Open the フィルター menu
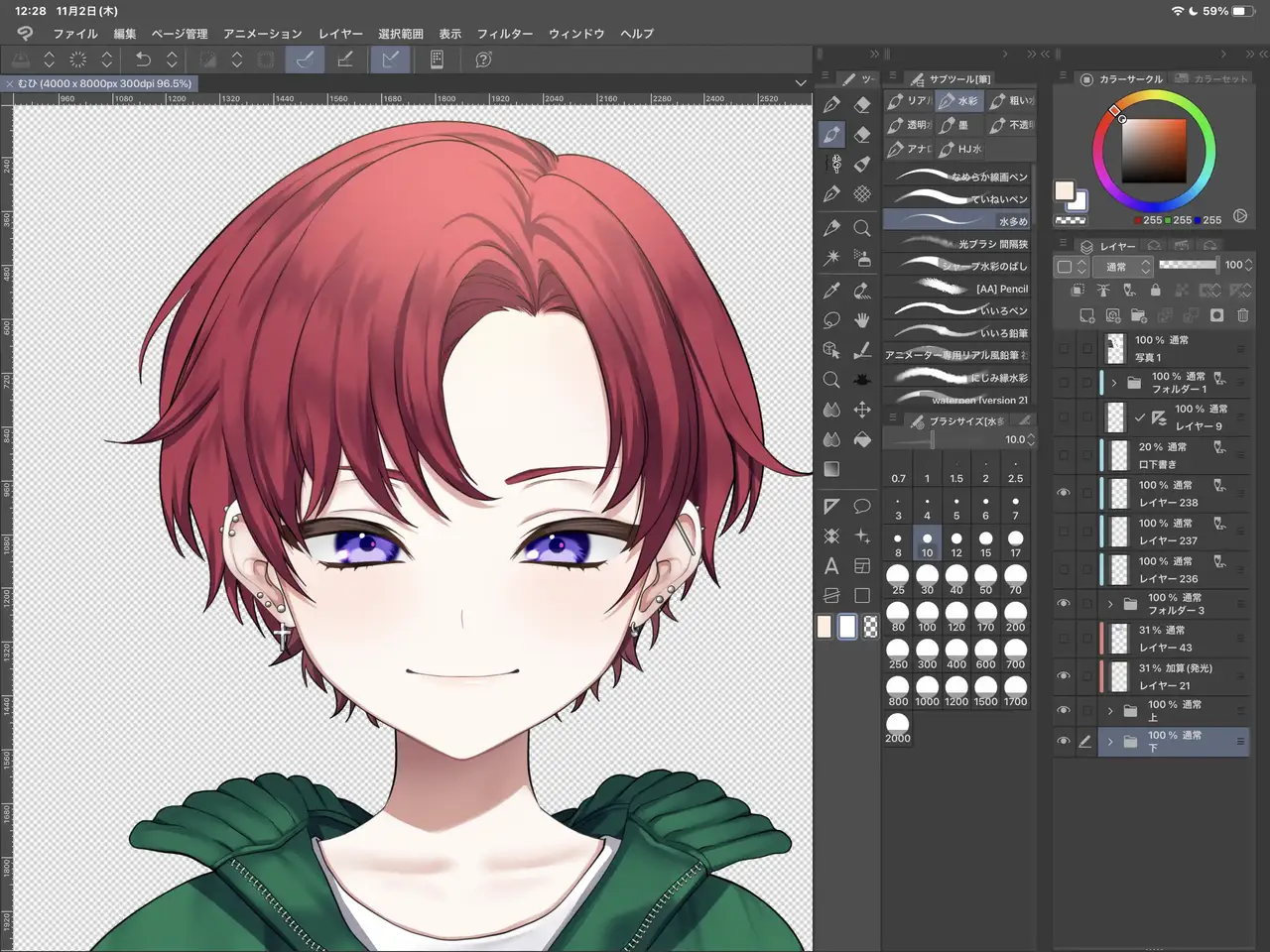The height and width of the screenshot is (952, 1270). point(505,34)
